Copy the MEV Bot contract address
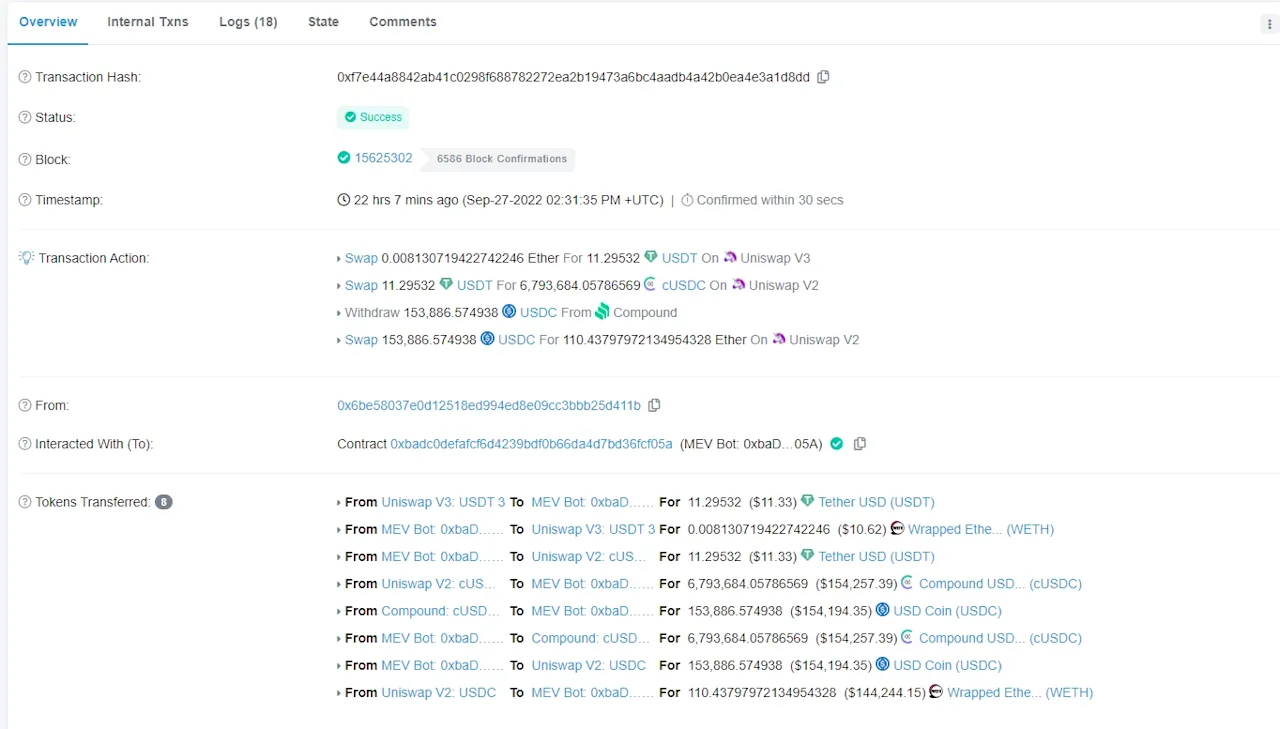The height and width of the screenshot is (729, 1280). click(859, 444)
